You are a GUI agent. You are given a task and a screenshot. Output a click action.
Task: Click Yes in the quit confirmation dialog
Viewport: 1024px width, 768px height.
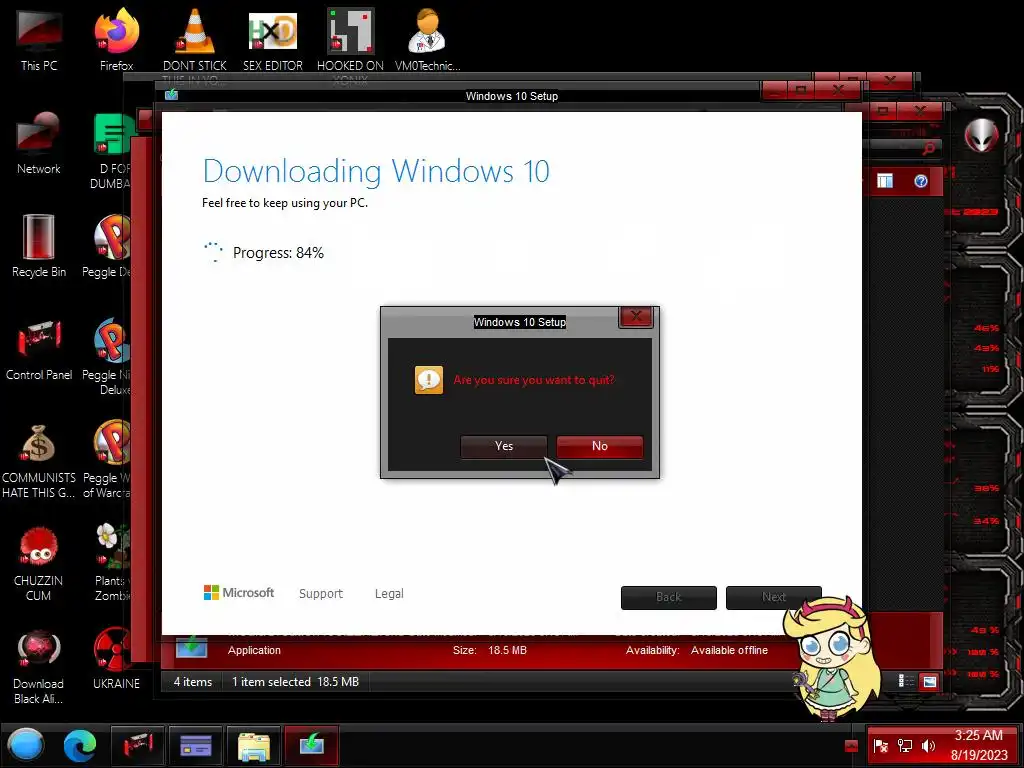point(504,446)
